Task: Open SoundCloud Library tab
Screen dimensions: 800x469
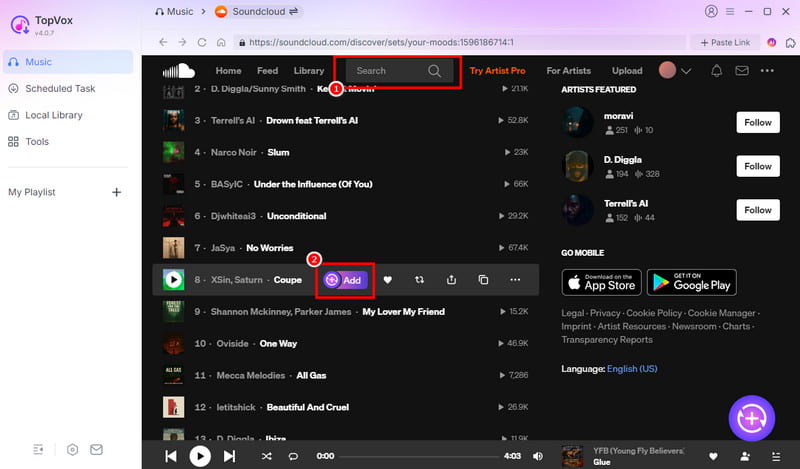Action: click(x=309, y=70)
